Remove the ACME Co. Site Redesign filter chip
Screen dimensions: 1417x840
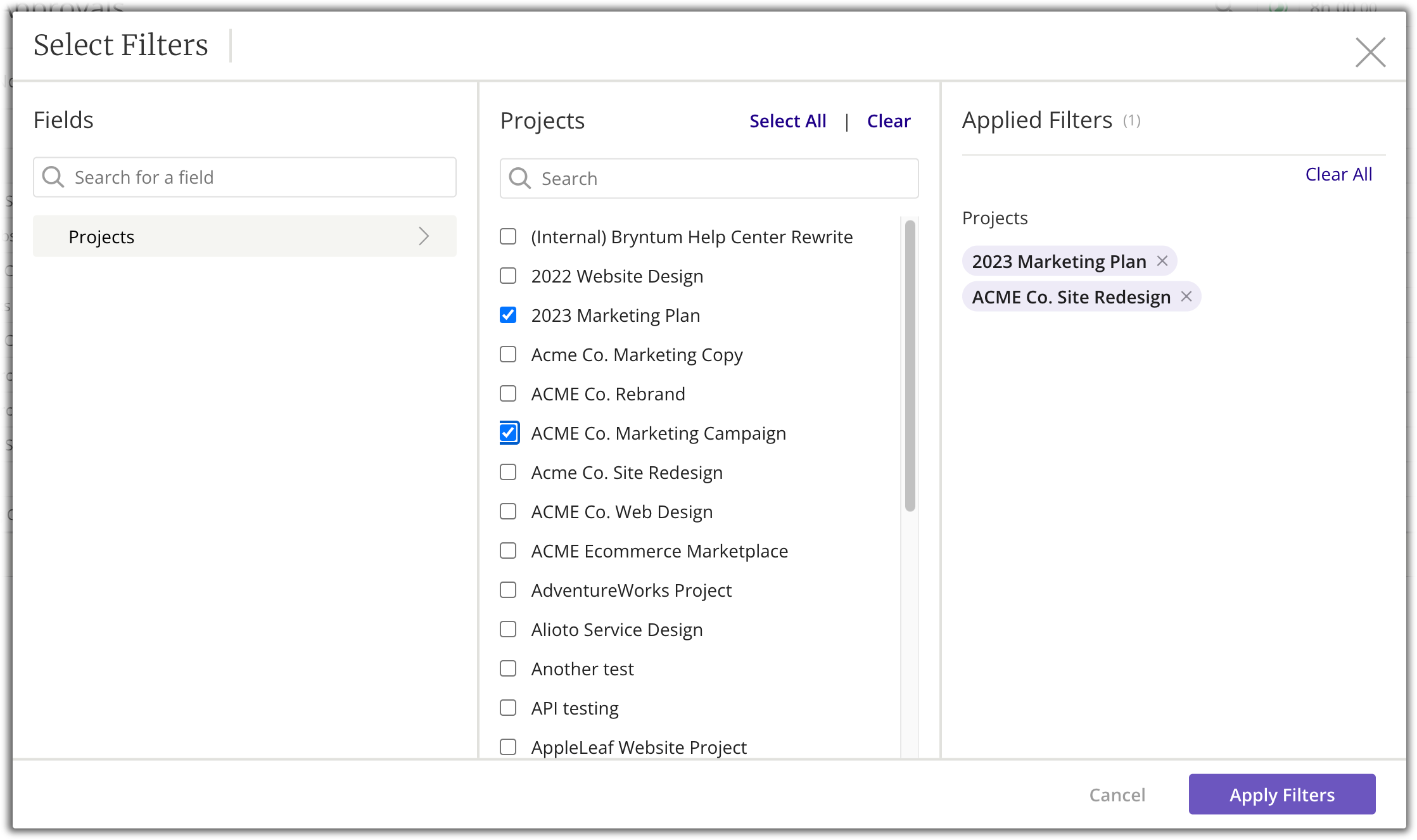1186,296
